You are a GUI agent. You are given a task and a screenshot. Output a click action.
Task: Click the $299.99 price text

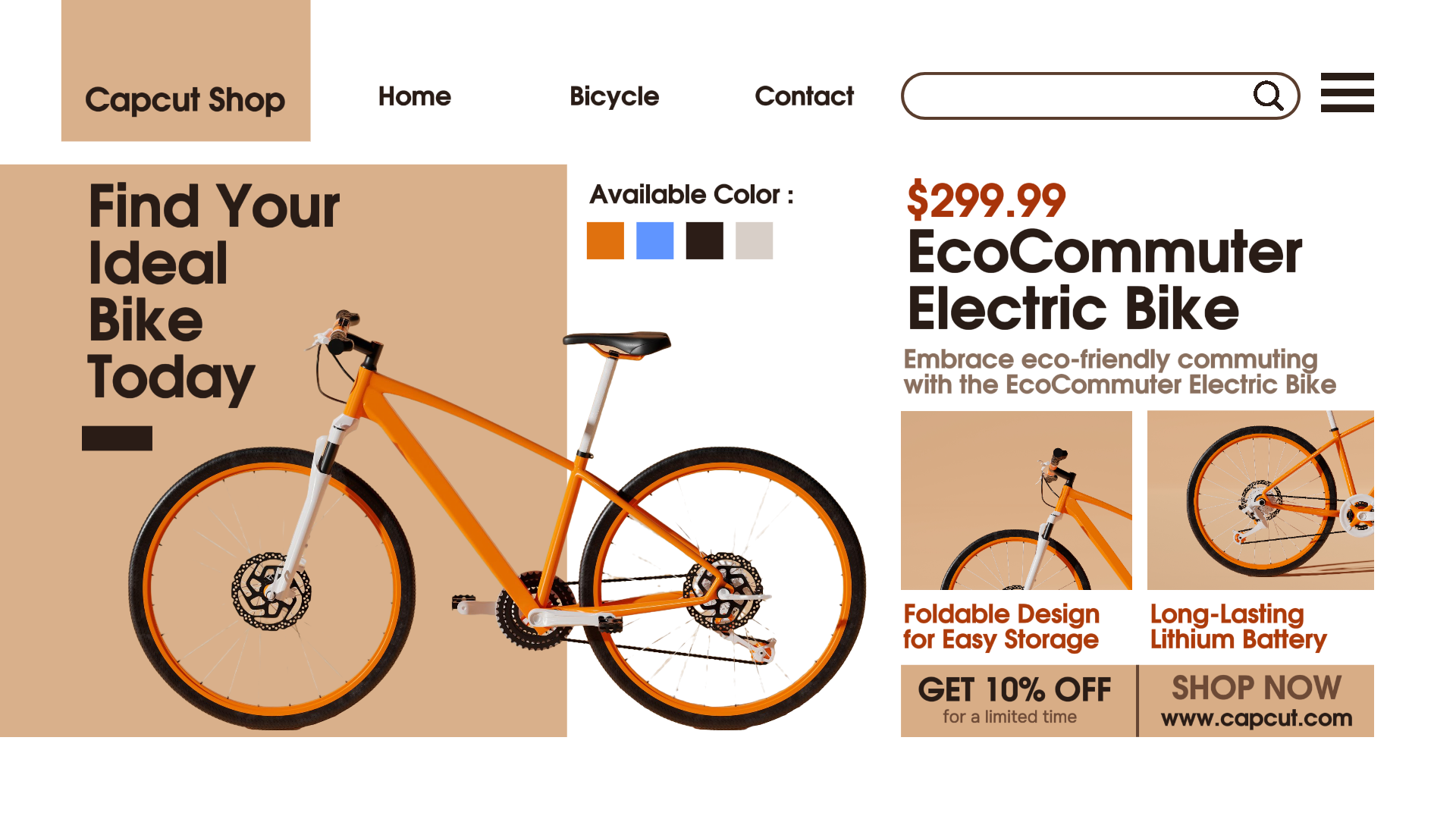pos(986,201)
